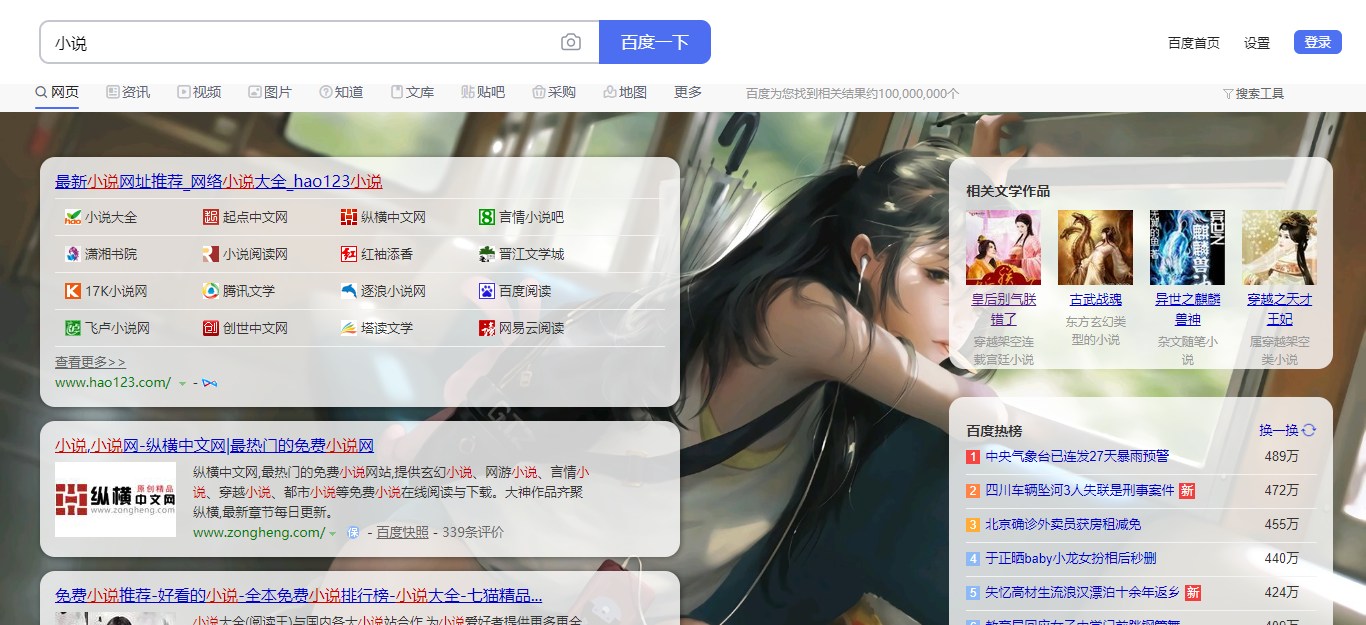This screenshot has height=625, width=1366.
Task: Select the 塔读文学 icon
Action: click(349, 328)
